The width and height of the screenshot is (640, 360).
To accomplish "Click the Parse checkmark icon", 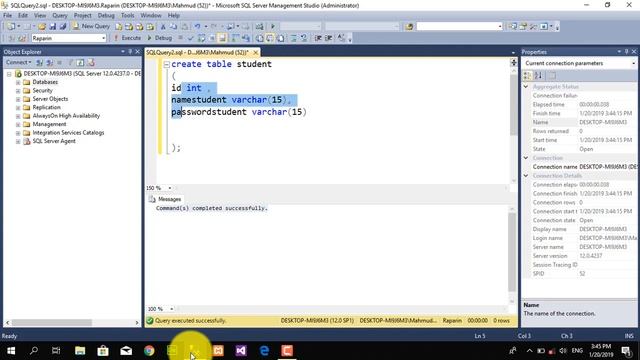I will point(190,38).
